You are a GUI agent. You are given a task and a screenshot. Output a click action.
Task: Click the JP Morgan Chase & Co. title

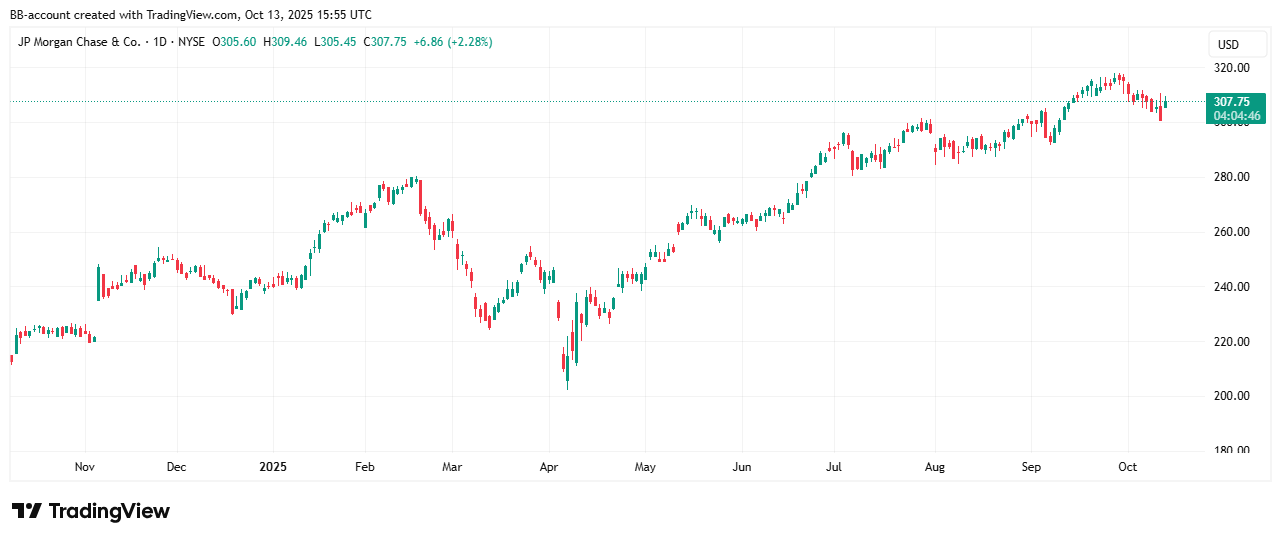pos(80,42)
